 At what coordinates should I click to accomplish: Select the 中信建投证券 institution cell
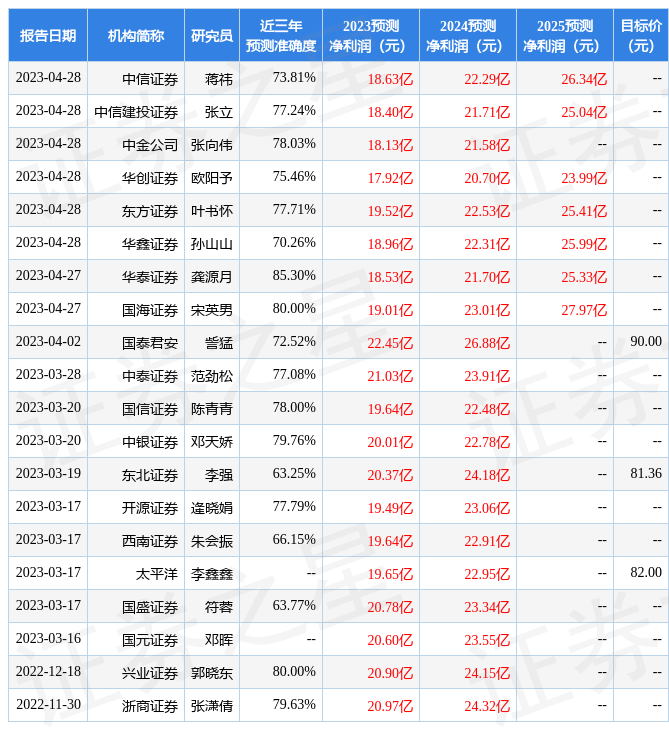(x=136, y=112)
